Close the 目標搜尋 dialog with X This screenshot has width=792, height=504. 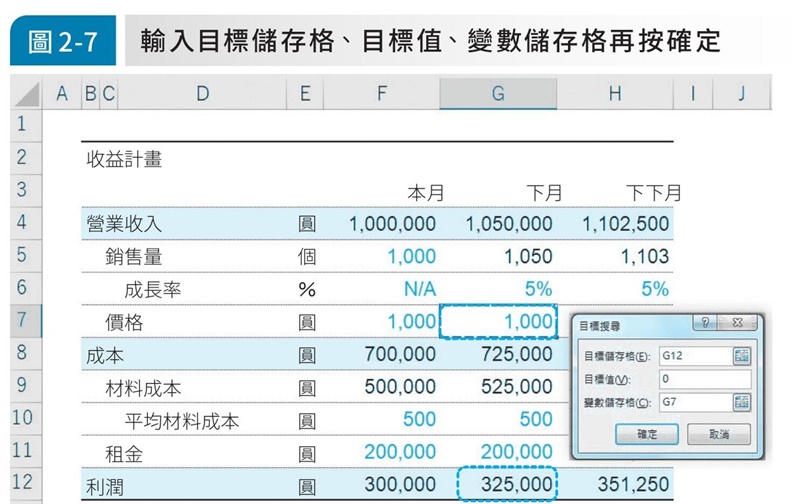[x=737, y=323]
